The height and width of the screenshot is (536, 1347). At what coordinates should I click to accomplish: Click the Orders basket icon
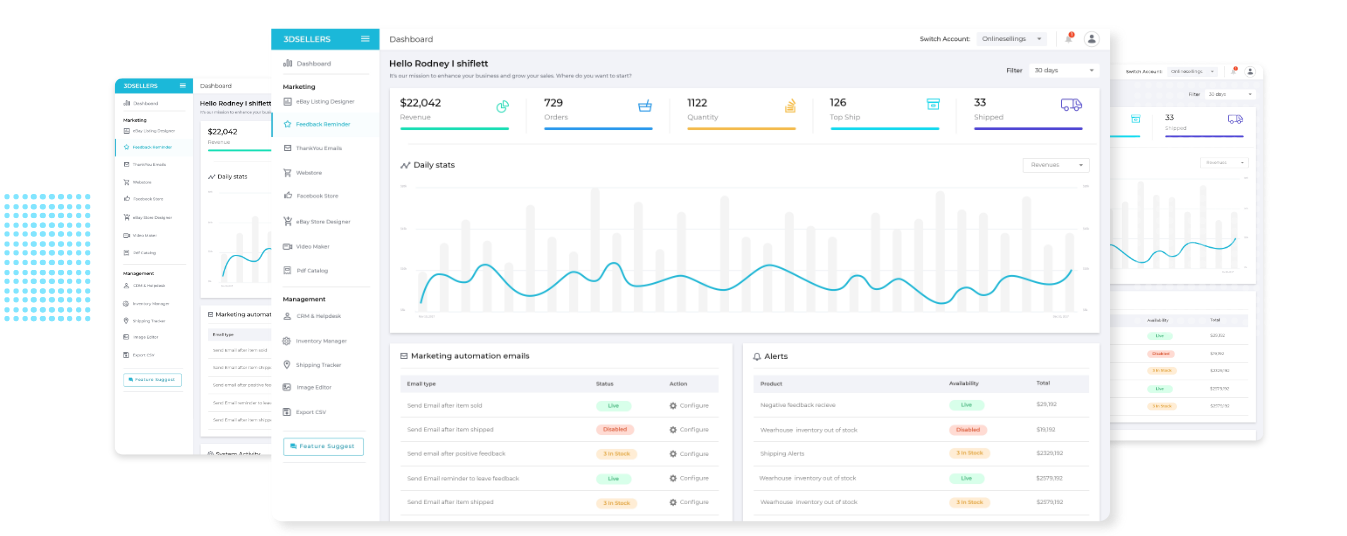point(645,105)
